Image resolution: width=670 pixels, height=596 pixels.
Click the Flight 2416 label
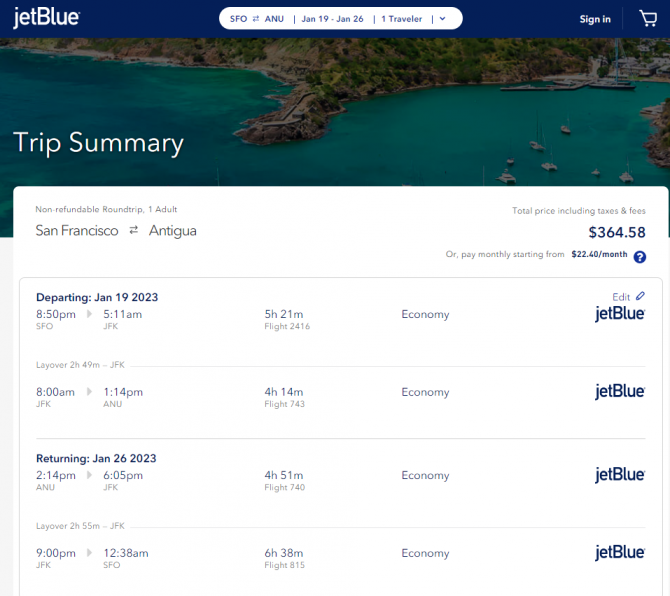[287, 326]
